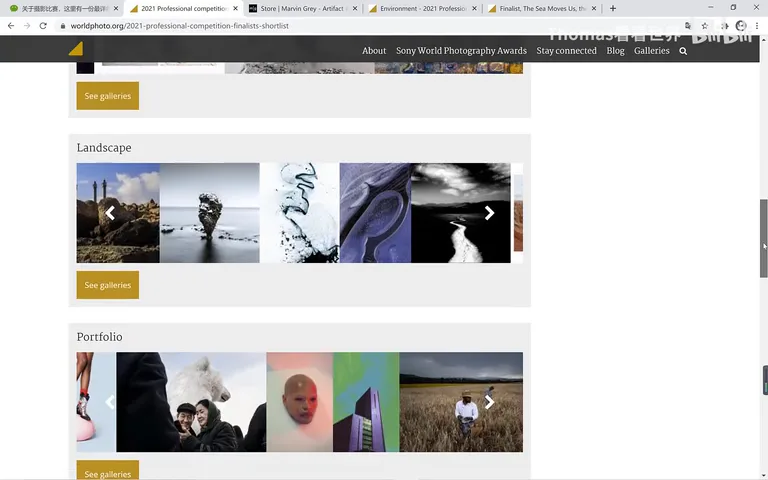The image size is (768, 480).
Task: Open the translate page icon
Action: point(688,26)
